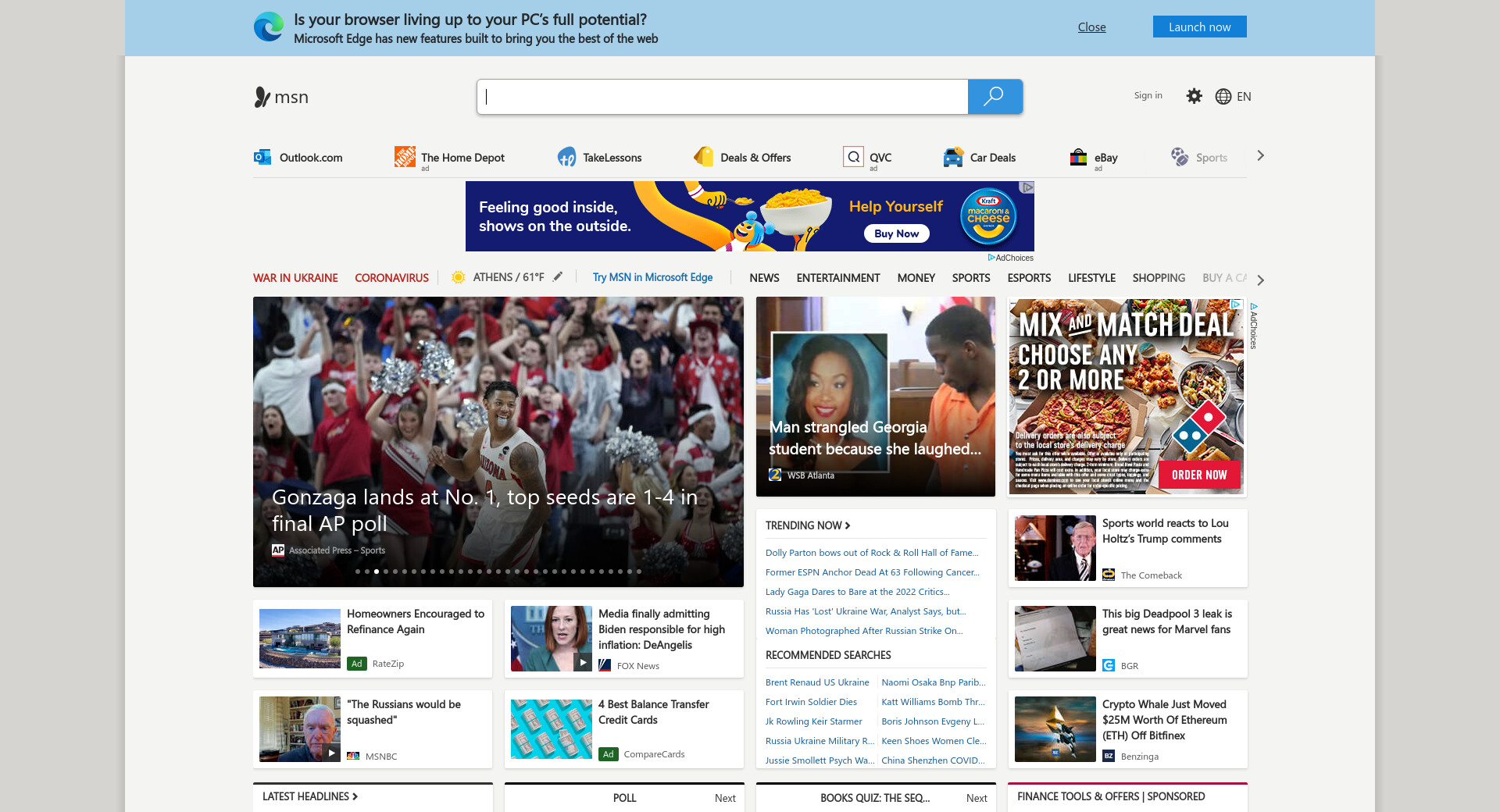Open CORONAVIRUS topic link
Image resolution: width=1500 pixels, height=812 pixels.
tap(391, 278)
